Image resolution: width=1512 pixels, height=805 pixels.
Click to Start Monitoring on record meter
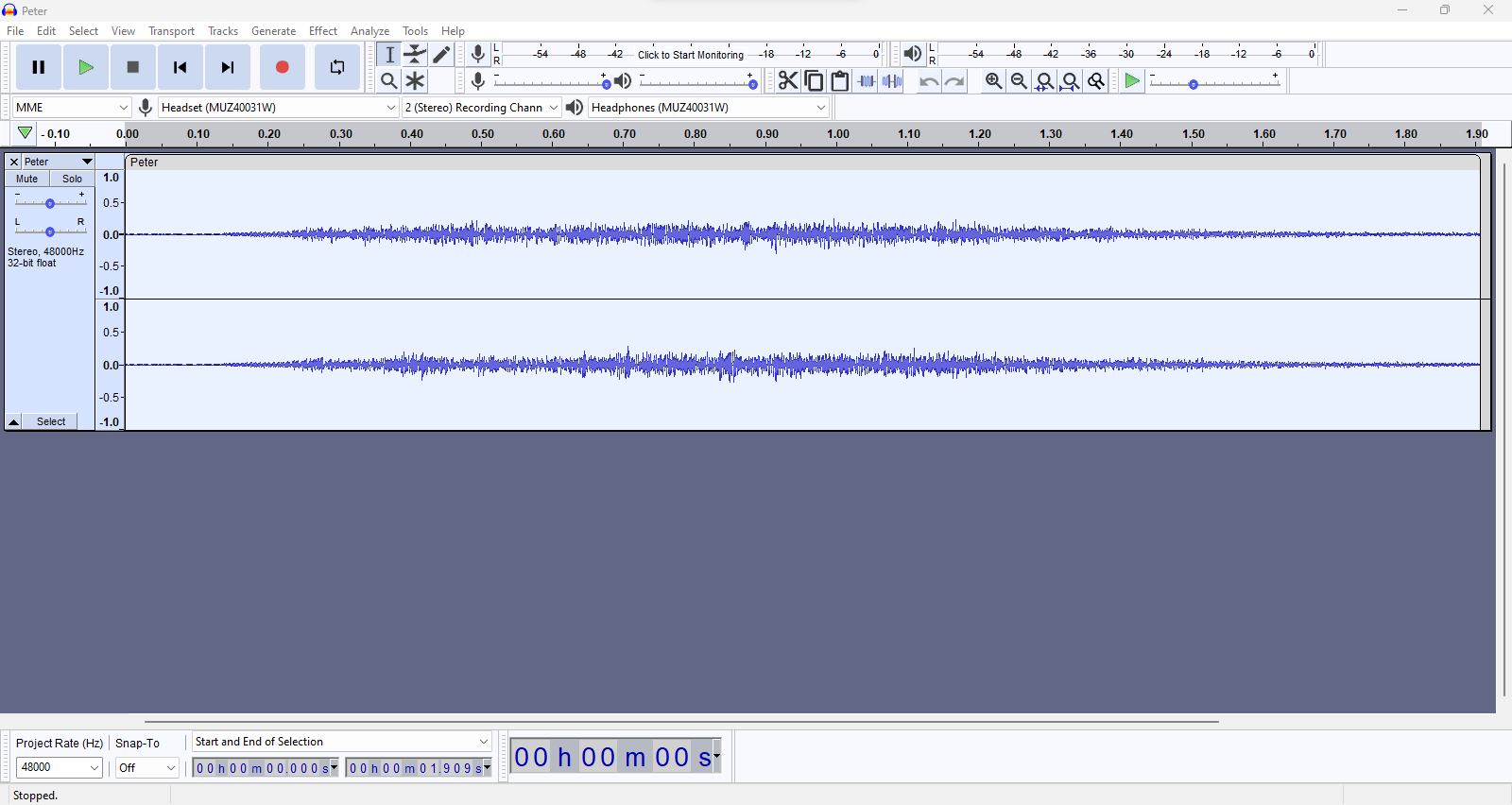point(690,55)
